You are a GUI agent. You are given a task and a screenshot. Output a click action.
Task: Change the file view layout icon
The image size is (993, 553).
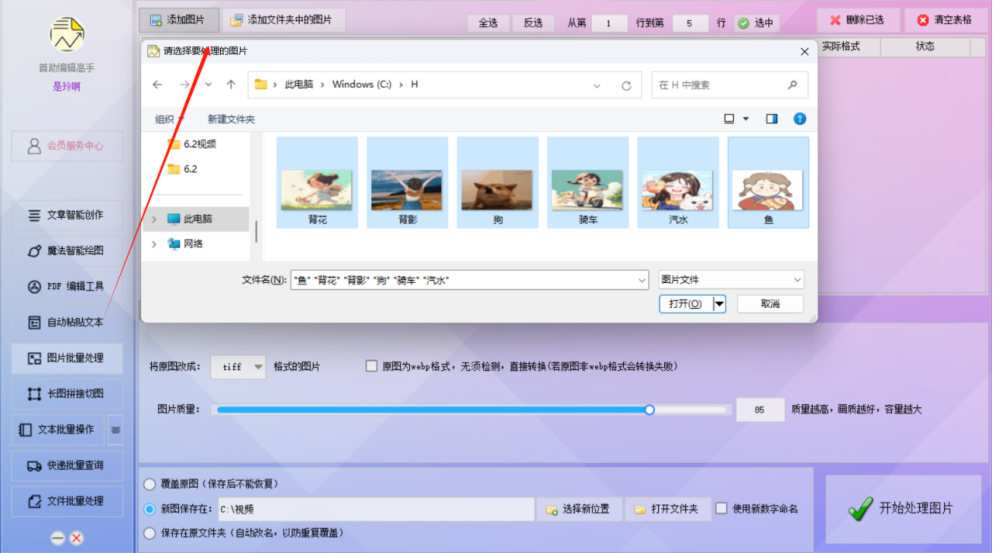pyautogui.click(x=729, y=118)
